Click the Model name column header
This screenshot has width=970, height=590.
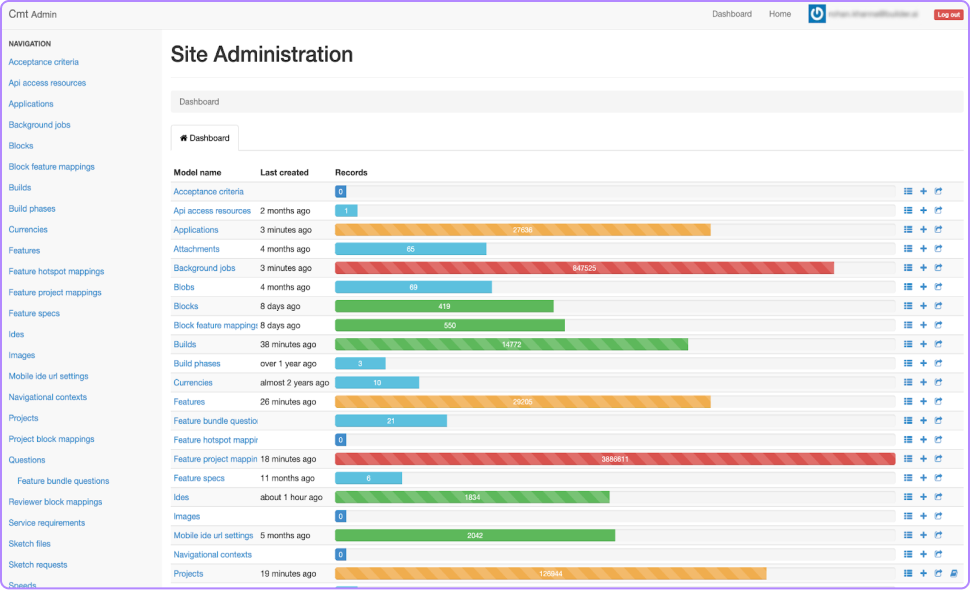(197, 173)
